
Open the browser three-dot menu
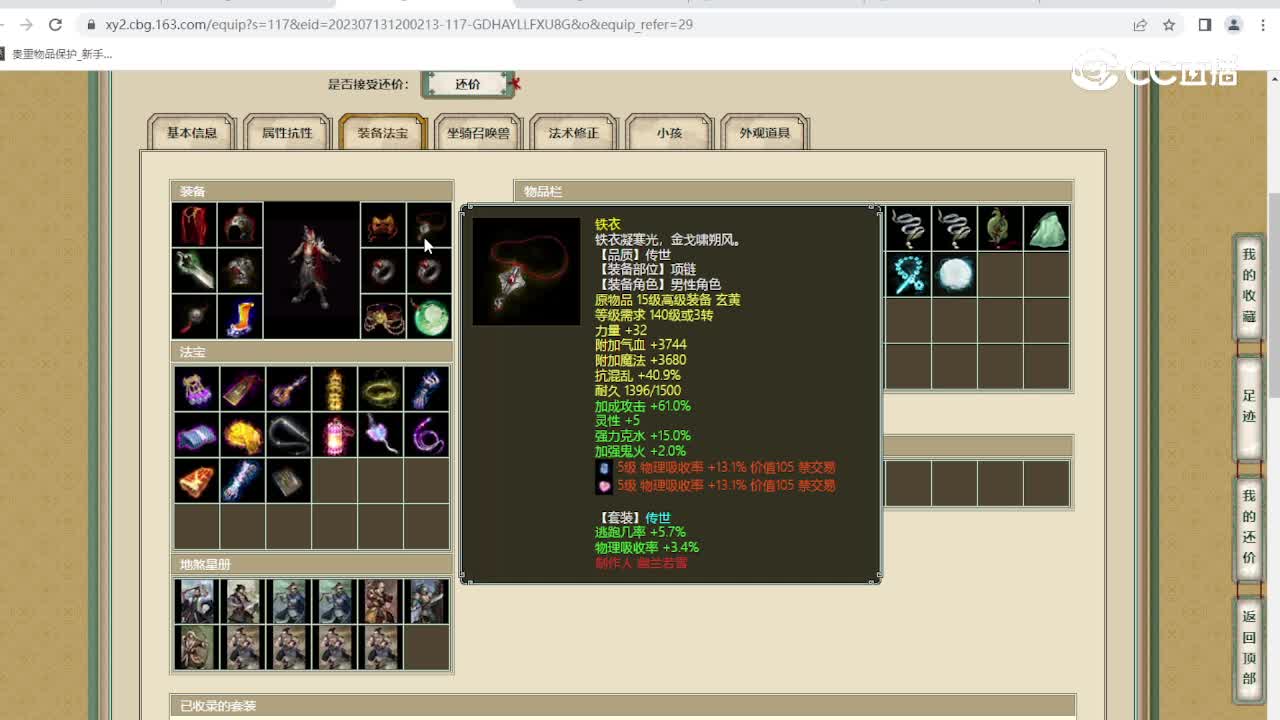point(1262,24)
